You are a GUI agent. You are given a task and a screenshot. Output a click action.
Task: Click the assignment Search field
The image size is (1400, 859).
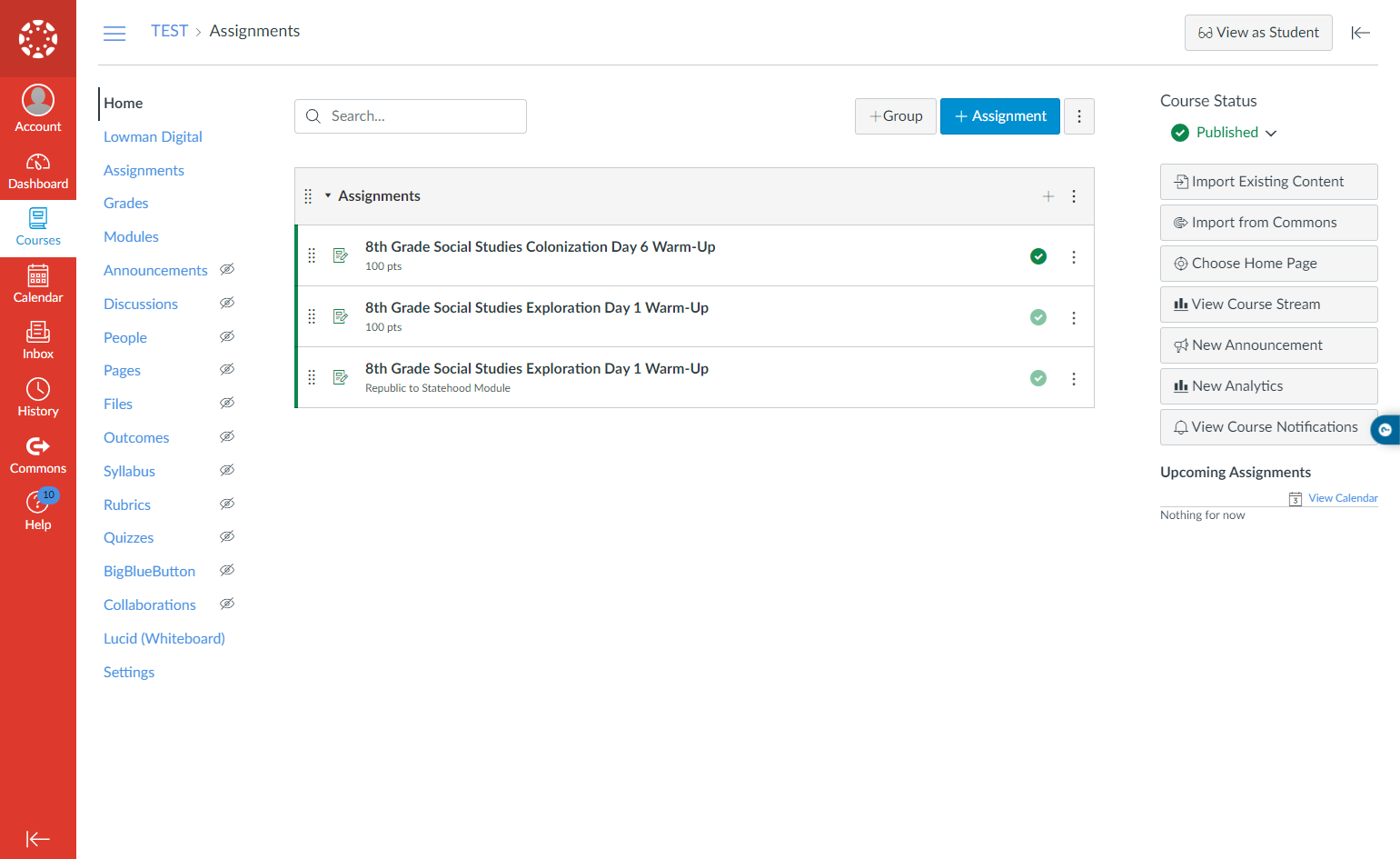pyautogui.click(x=411, y=116)
